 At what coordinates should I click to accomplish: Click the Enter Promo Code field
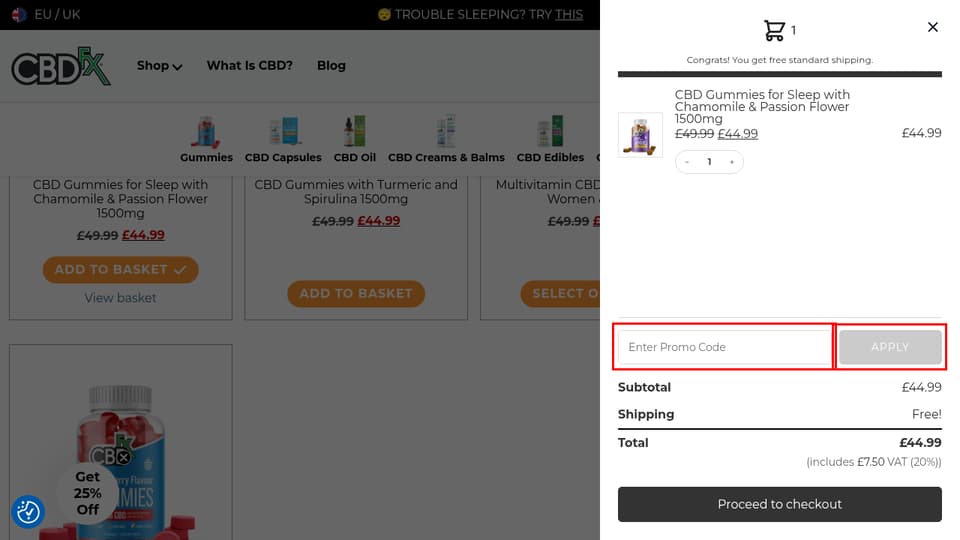724,347
